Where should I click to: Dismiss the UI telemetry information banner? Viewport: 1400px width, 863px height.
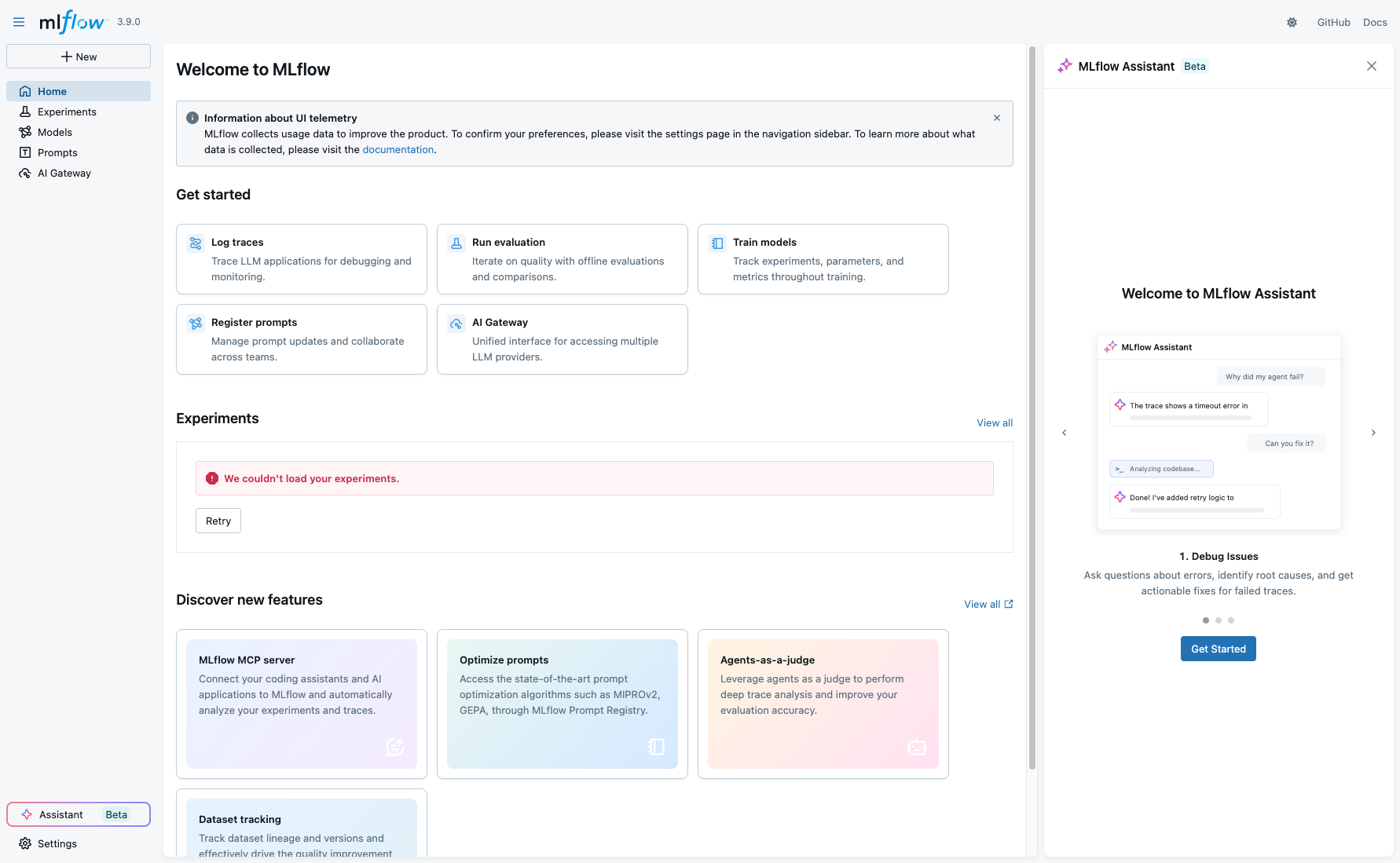997,118
